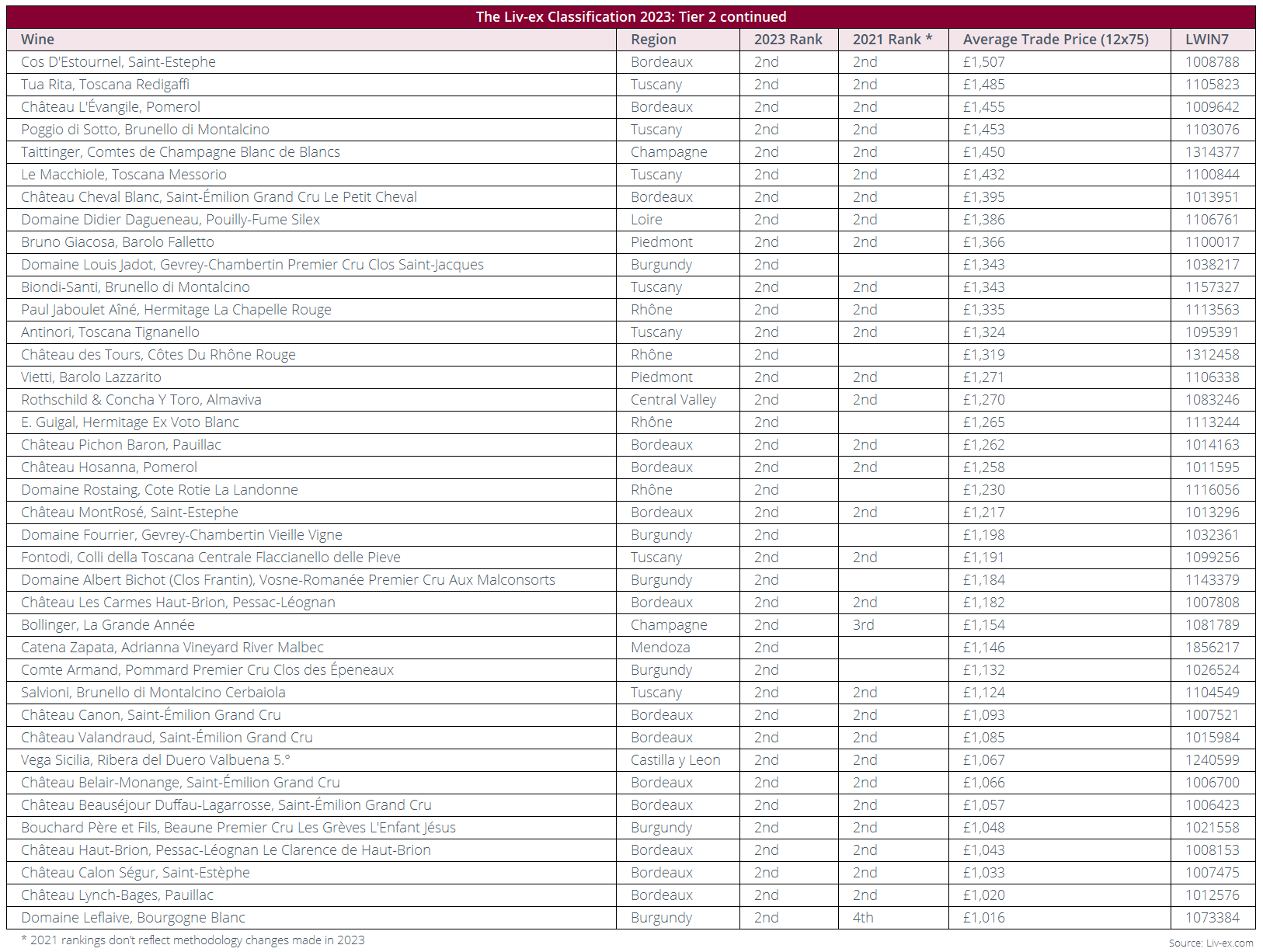This screenshot has width=1263, height=952.
Task: Select 'Château Hosanna, Pomerol' wine name
Action: coord(109,467)
